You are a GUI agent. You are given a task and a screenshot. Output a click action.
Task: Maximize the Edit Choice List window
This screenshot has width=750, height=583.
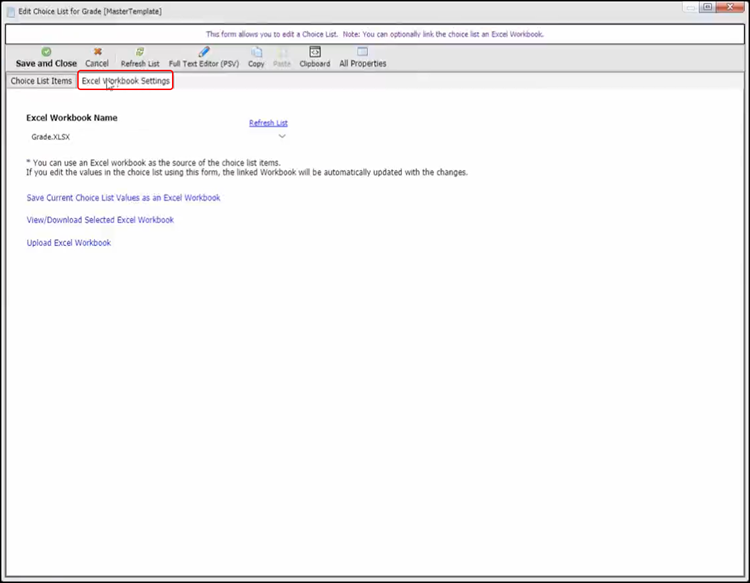click(707, 7)
